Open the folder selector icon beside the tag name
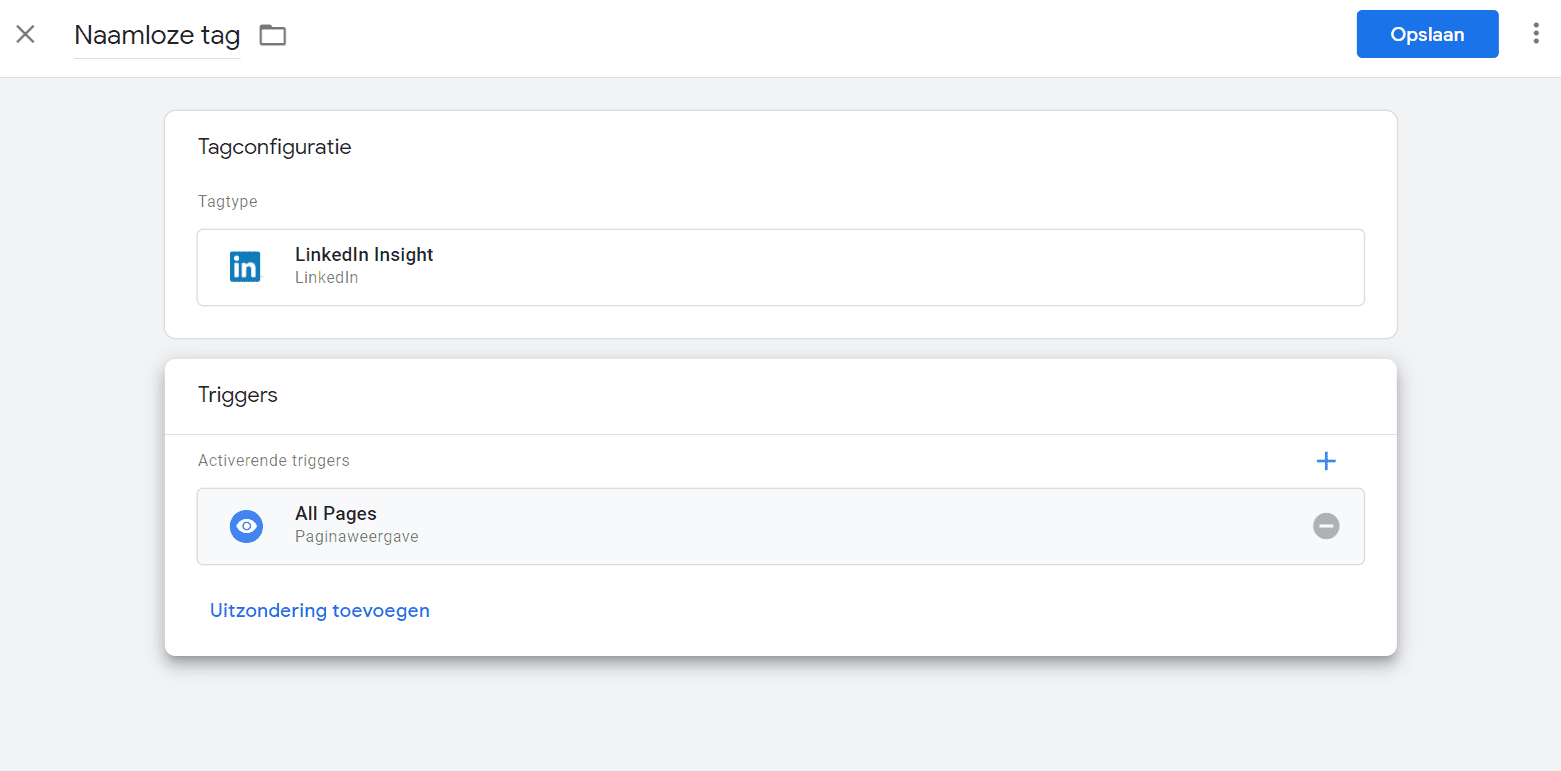 point(272,35)
